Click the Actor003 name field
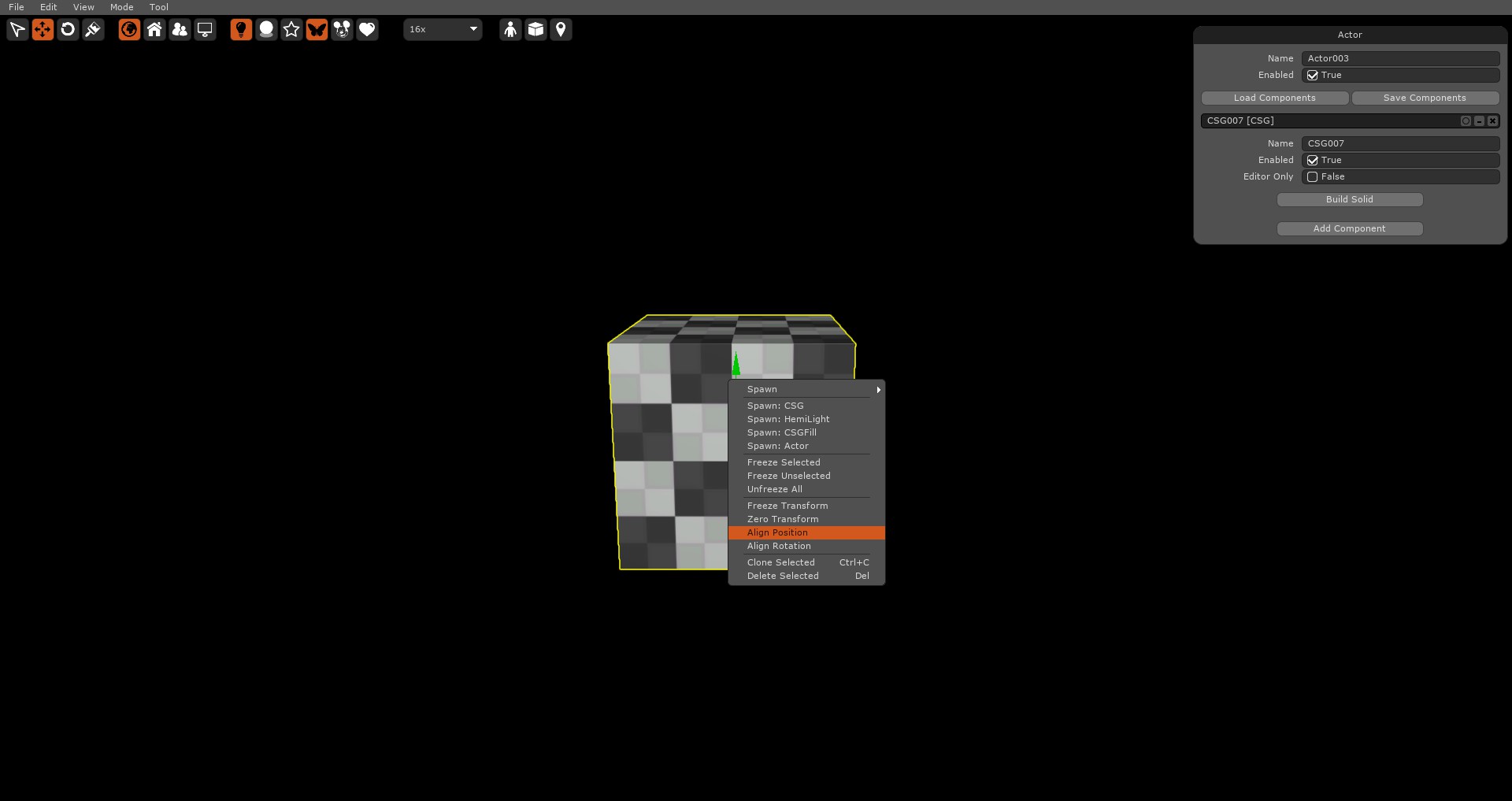The image size is (1512, 801). (1401, 59)
